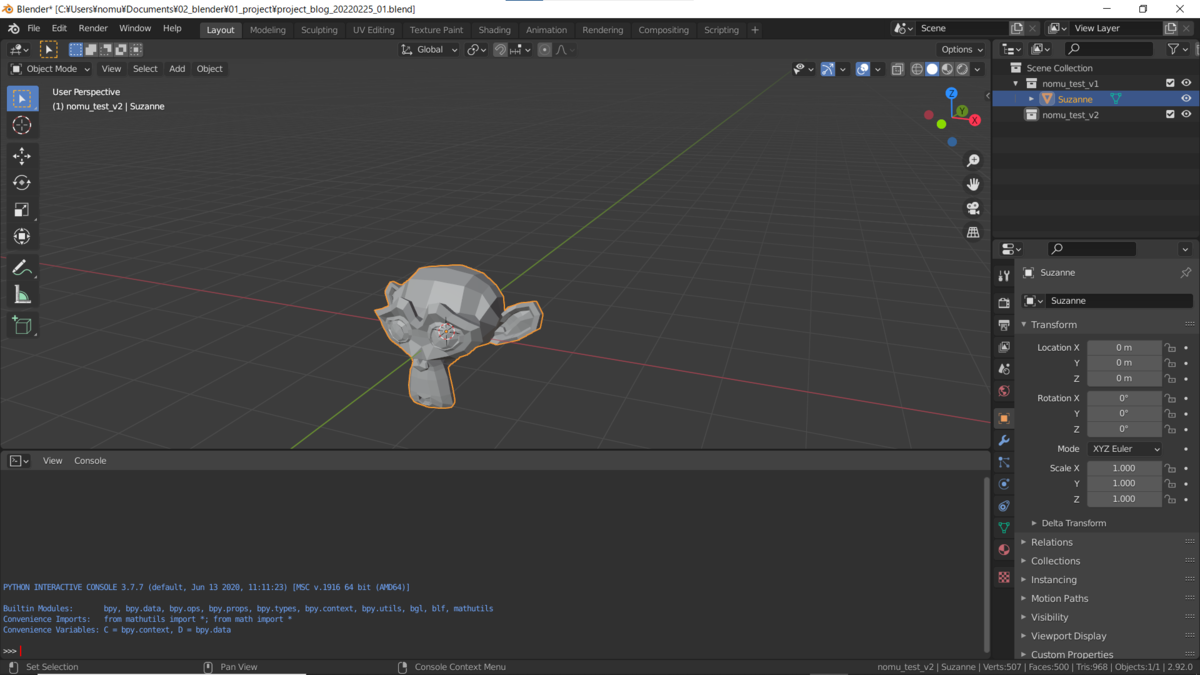
Task: Toggle the camera view icon
Action: 973,209
